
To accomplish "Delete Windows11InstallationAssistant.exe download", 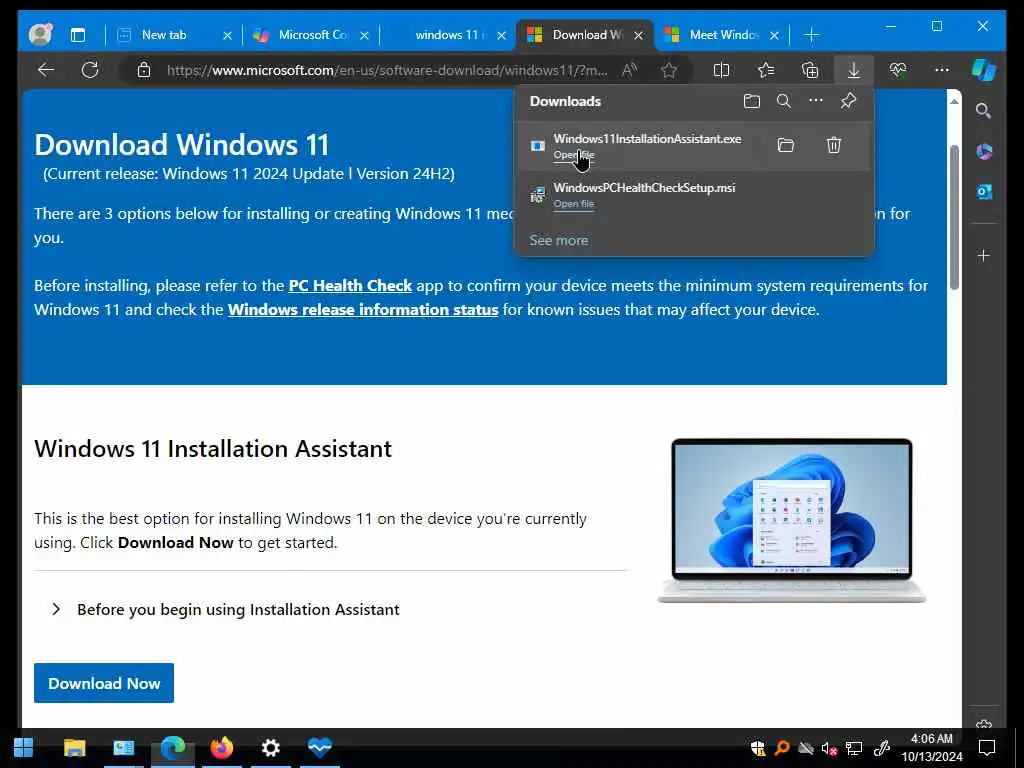I will (833, 145).
